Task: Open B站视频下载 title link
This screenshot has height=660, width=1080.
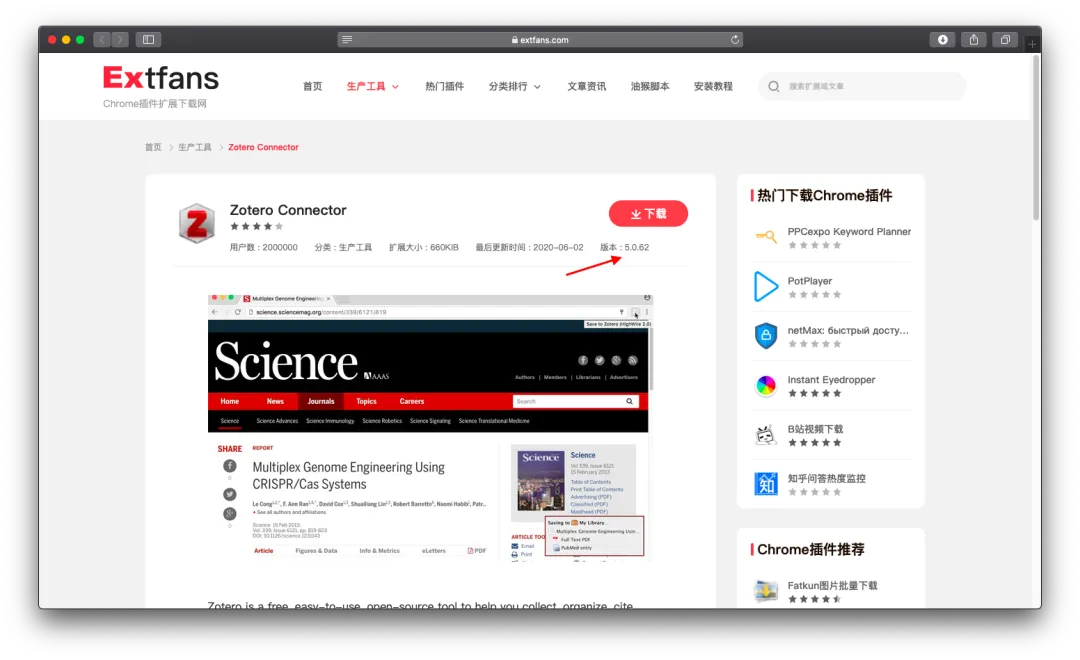Action: 816,429
